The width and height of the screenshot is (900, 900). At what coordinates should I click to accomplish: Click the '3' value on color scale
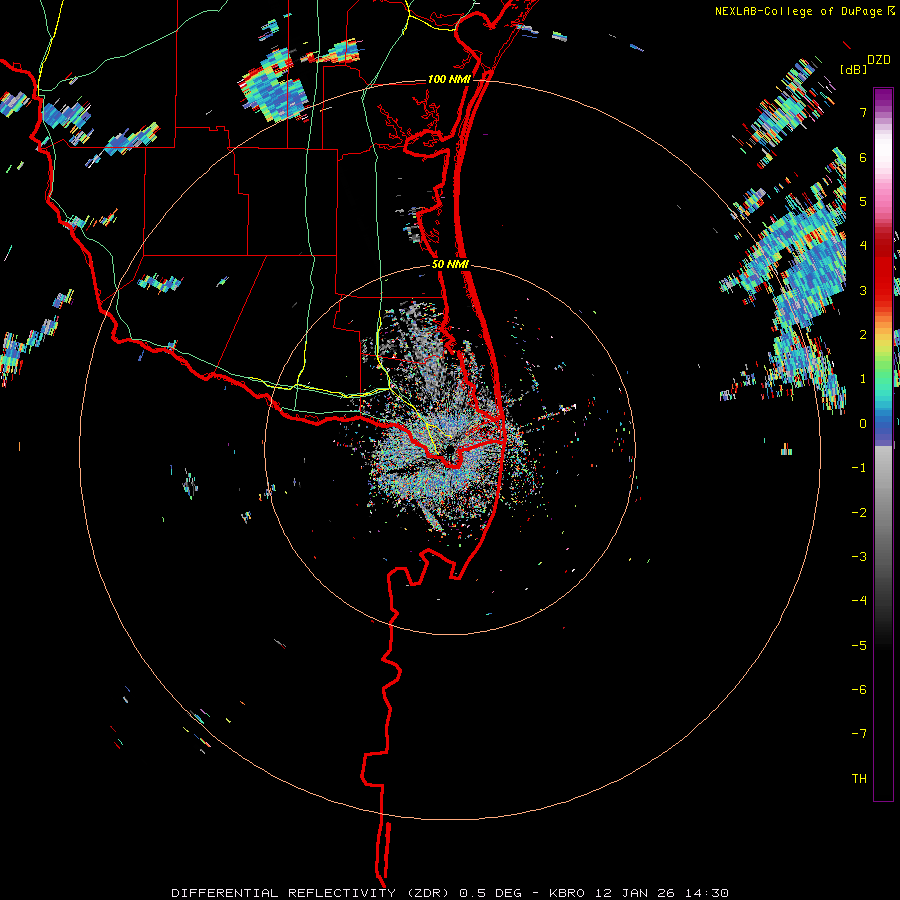pos(863,290)
